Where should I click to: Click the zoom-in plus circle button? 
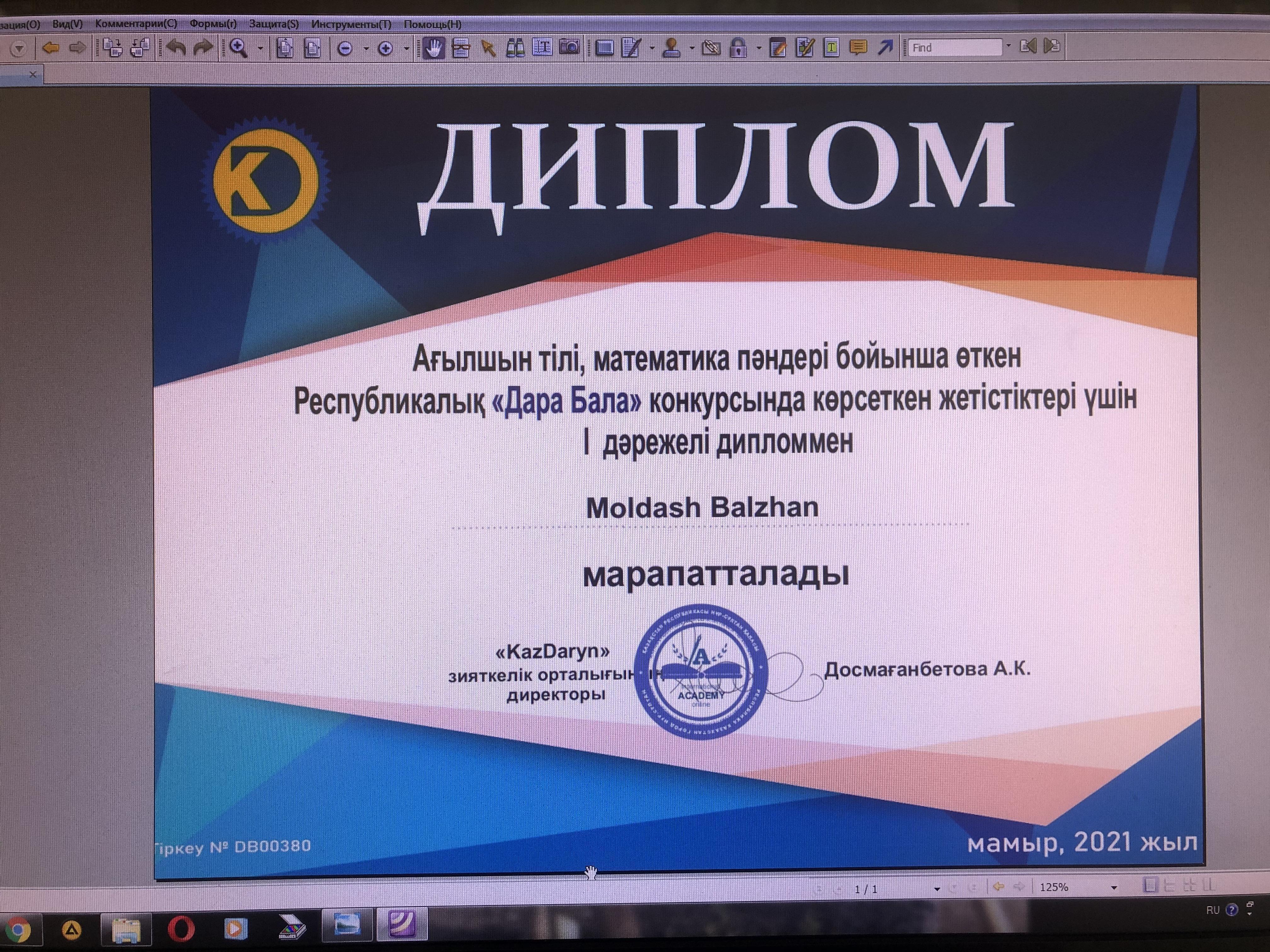(x=385, y=49)
